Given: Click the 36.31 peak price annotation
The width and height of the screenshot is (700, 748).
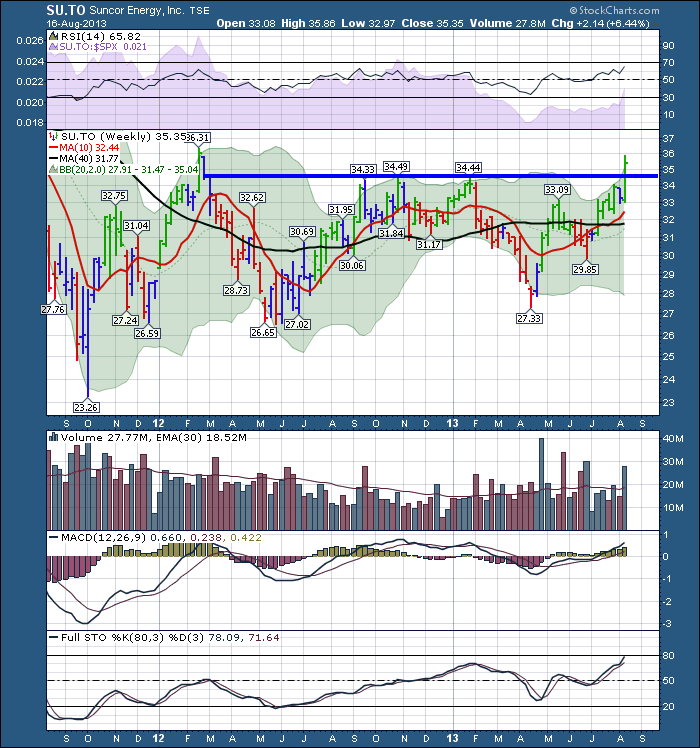Looking at the screenshot, I should click(197, 137).
